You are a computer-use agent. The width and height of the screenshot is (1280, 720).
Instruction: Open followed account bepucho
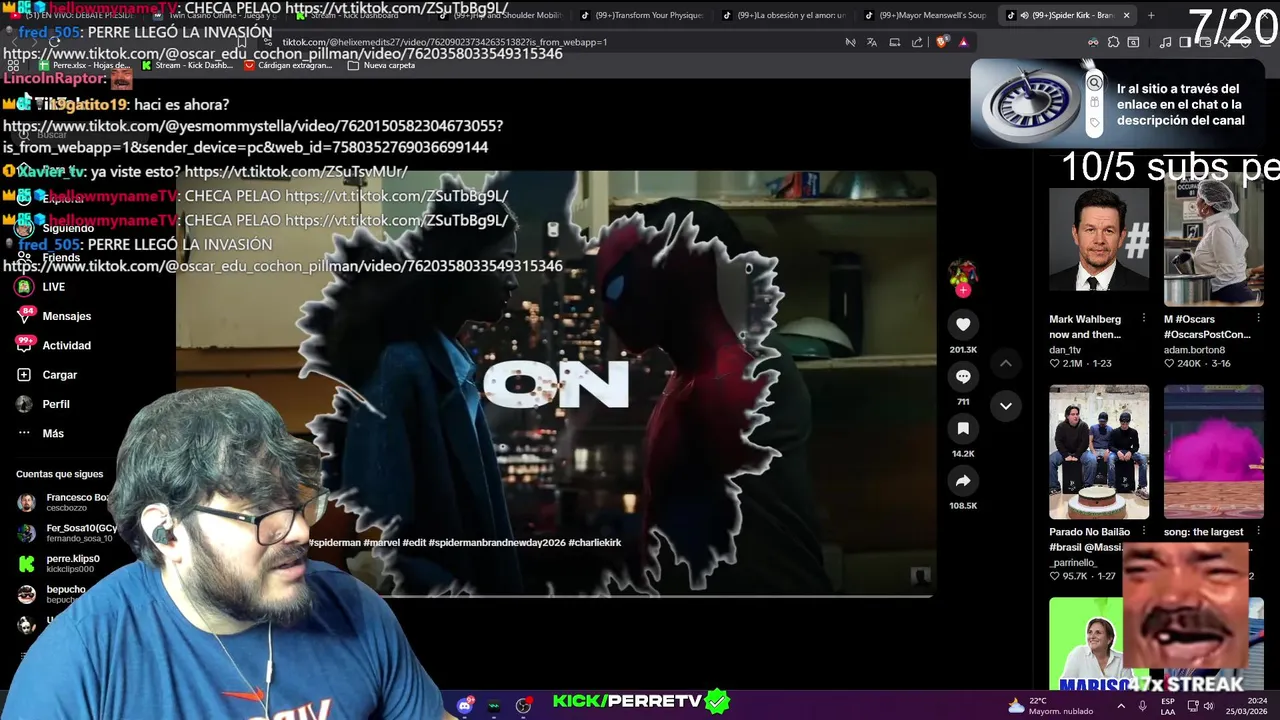coord(52,594)
